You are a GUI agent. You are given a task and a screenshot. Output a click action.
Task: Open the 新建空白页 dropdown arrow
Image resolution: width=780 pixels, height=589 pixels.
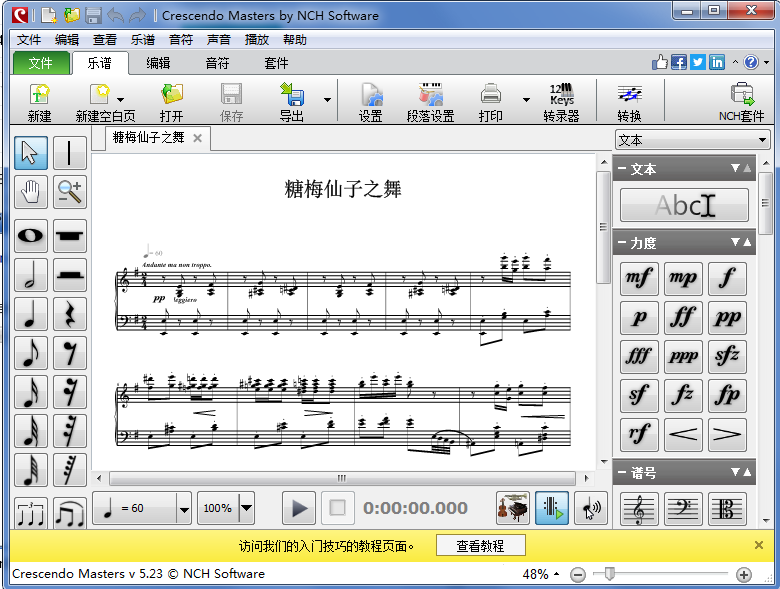[120, 100]
